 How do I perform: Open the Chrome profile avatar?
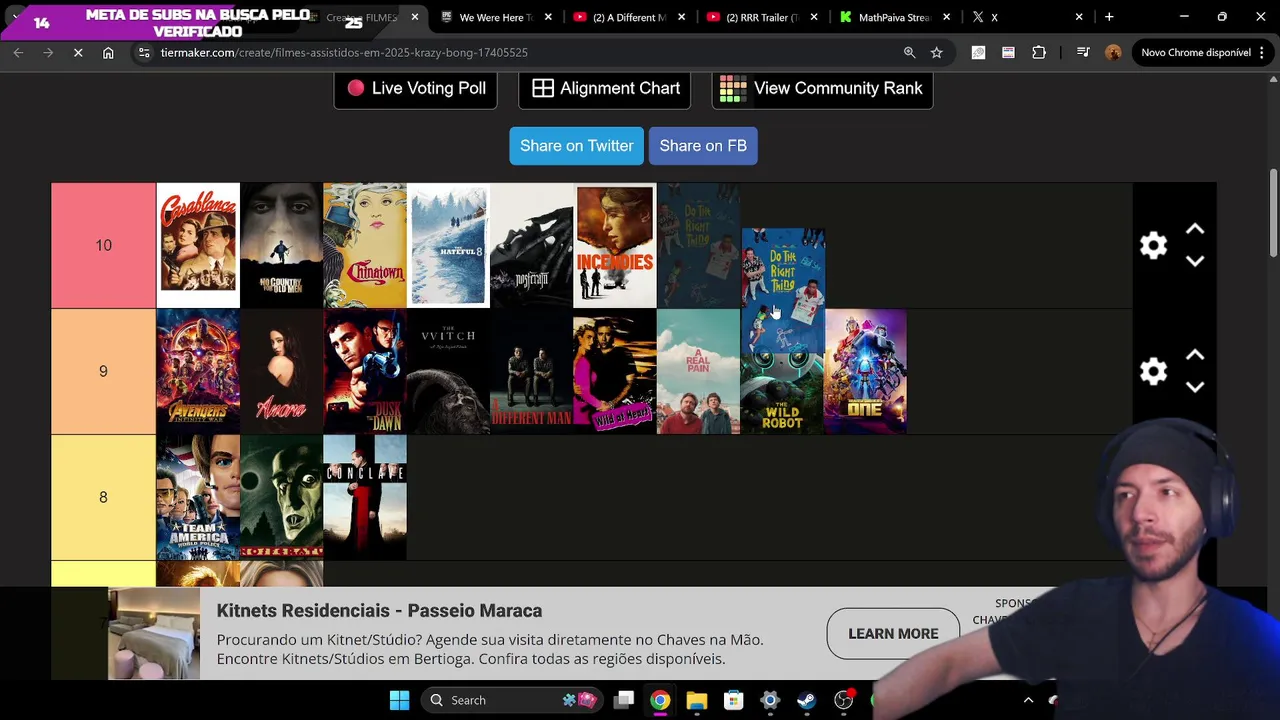tap(1113, 52)
